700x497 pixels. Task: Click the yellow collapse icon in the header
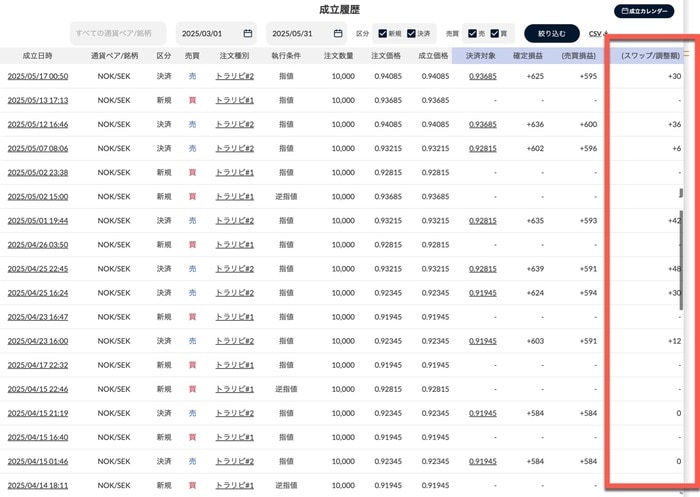point(686,55)
